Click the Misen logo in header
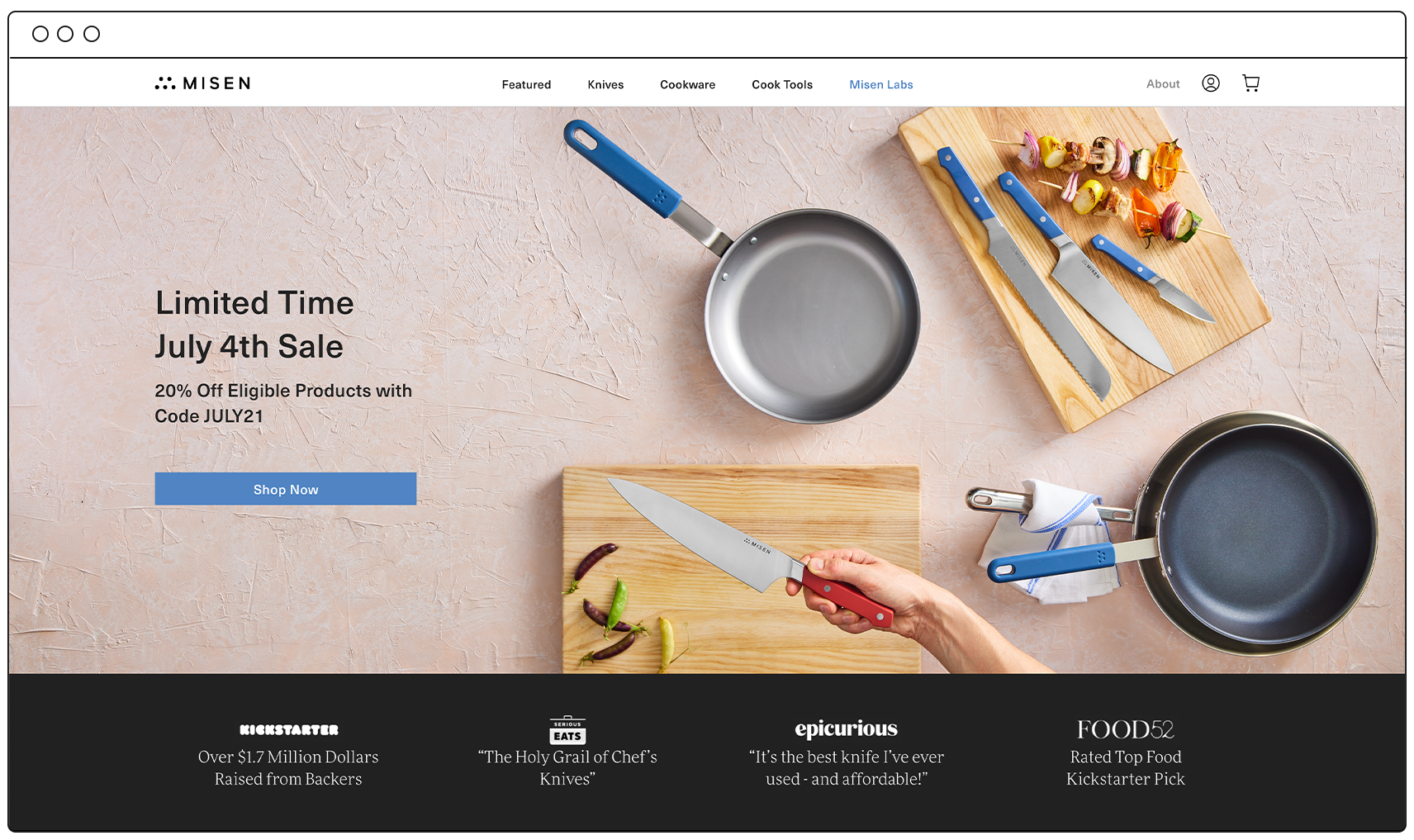Screen dimensions: 1414x840 pos(203,83)
